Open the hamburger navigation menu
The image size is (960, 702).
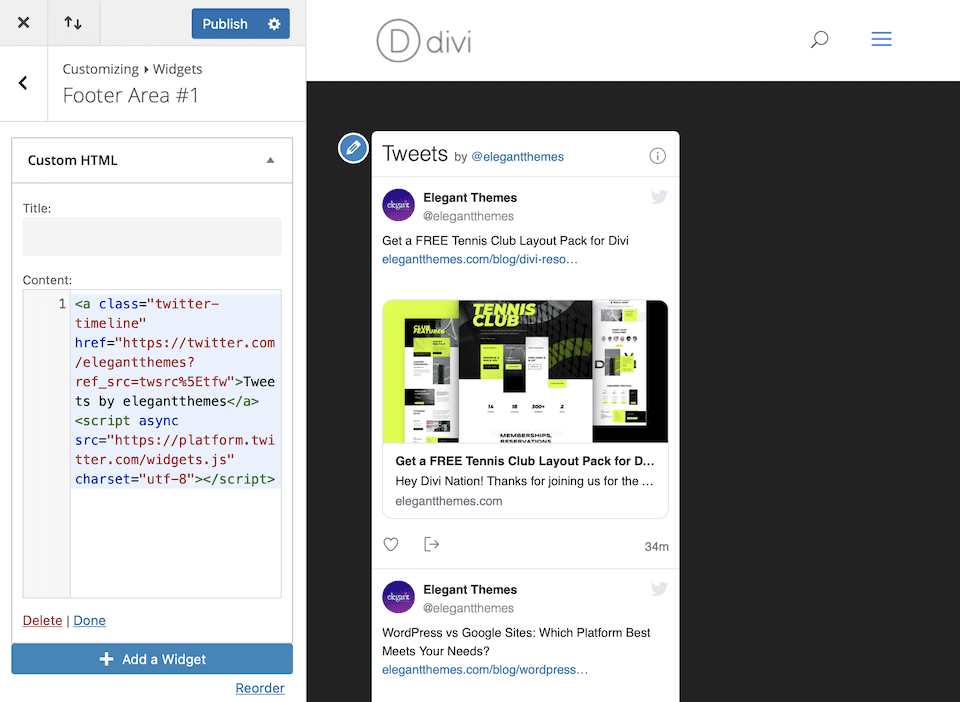pyautogui.click(x=881, y=39)
